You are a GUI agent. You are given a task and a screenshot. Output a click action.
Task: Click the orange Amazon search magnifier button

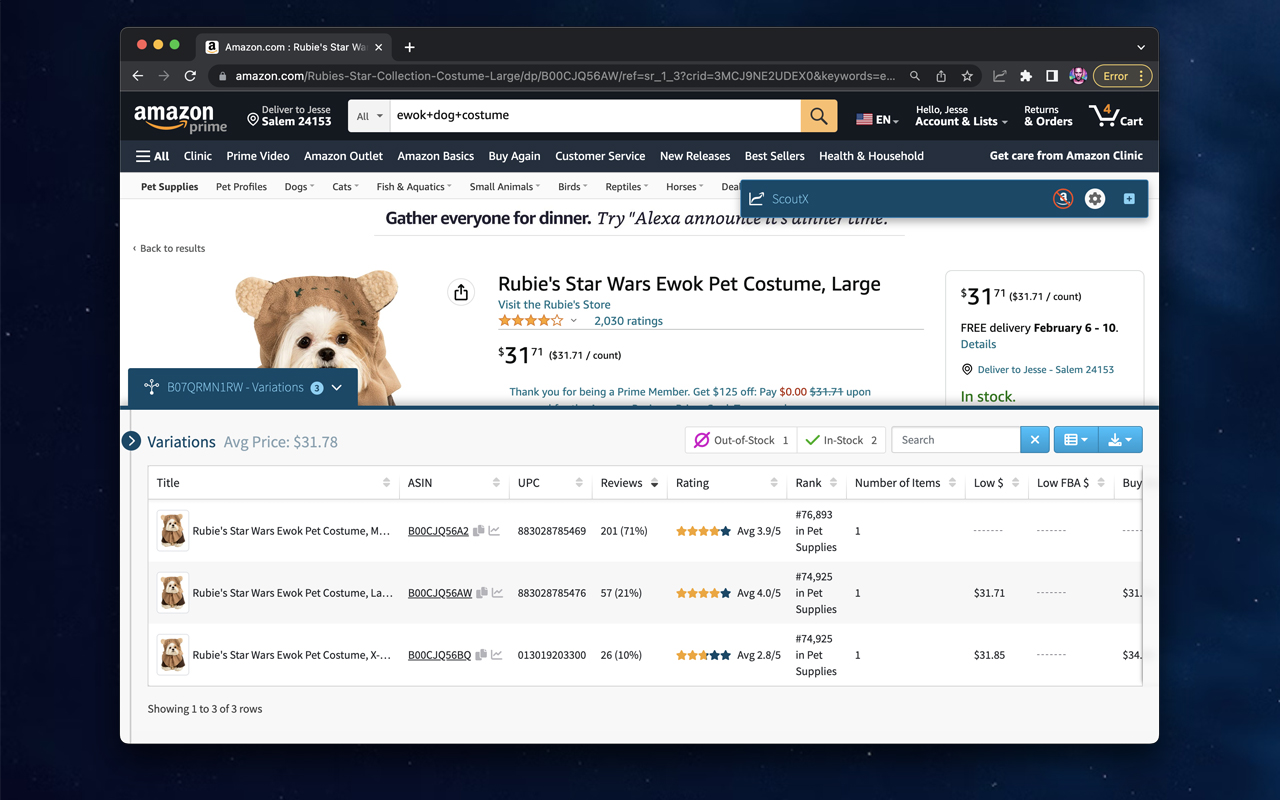[818, 116]
